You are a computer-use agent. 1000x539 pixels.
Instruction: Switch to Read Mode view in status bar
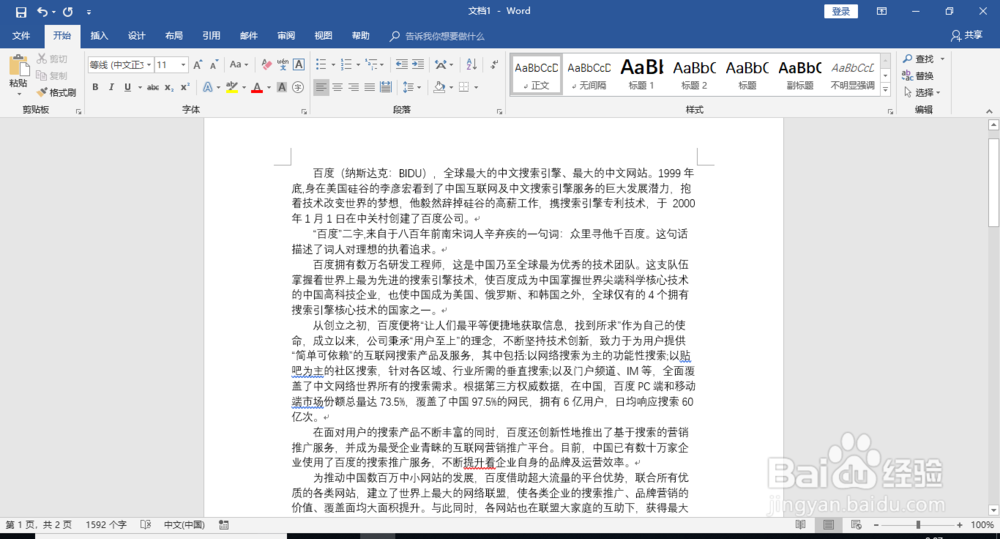800,525
